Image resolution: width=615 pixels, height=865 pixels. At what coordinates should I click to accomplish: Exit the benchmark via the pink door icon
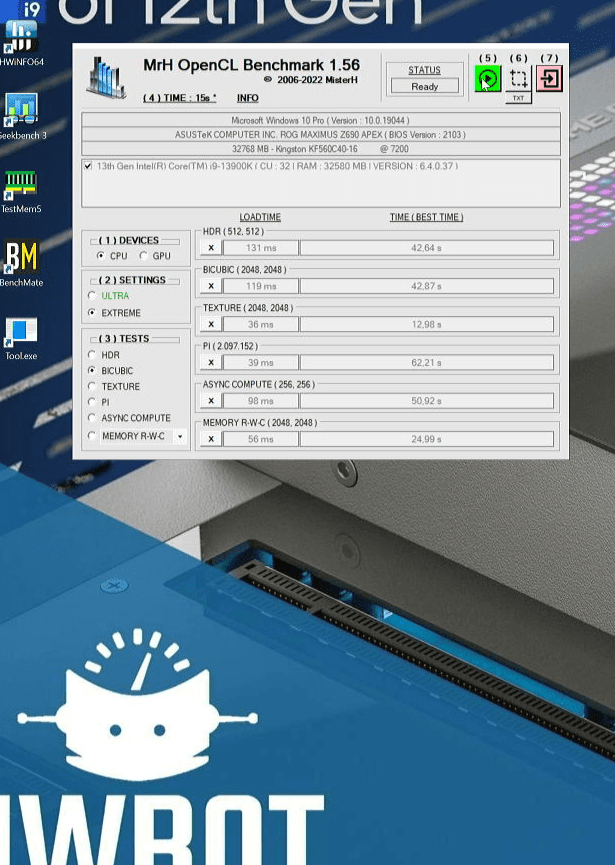pyautogui.click(x=549, y=78)
